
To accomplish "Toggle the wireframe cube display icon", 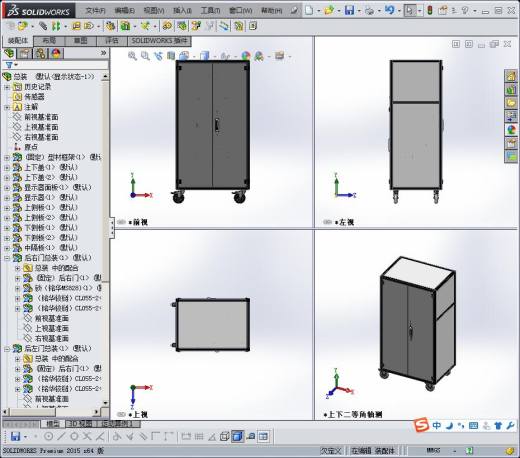I will coord(225,436).
